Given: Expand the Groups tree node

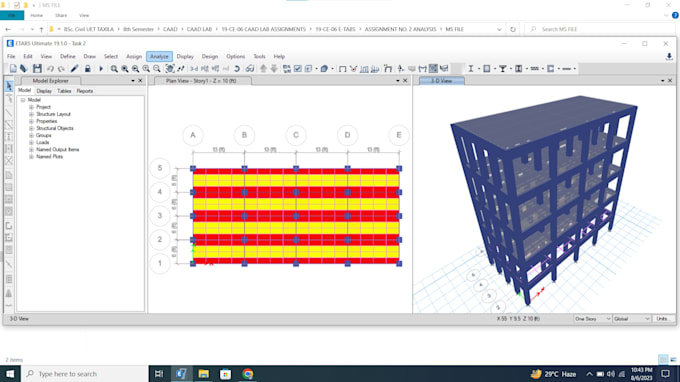Looking at the screenshot, I should click(x=31, y=135).
